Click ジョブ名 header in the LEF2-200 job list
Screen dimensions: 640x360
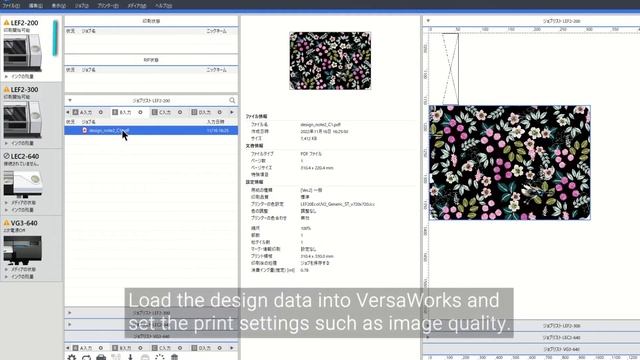coord(89,122)
